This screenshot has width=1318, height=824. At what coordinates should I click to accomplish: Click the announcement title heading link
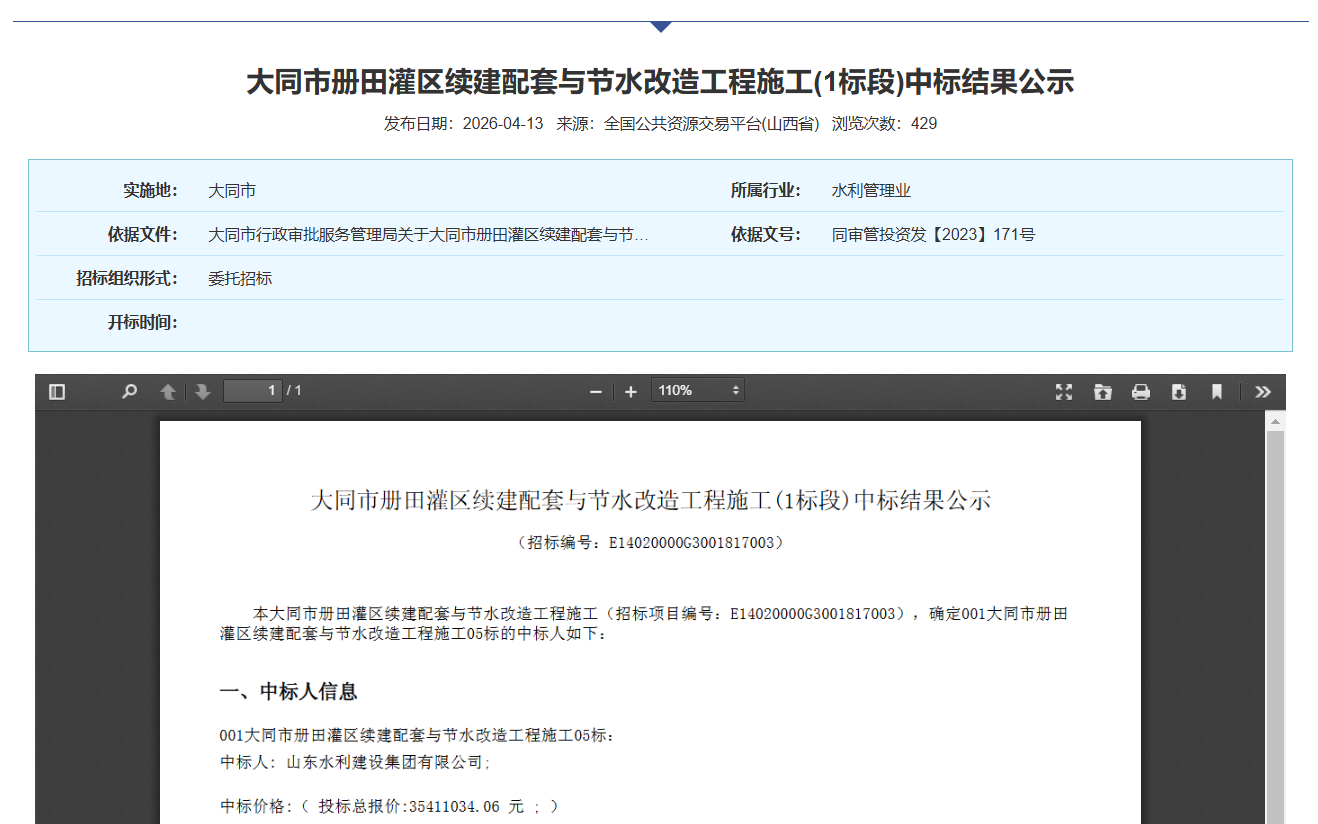coord(660,84)
